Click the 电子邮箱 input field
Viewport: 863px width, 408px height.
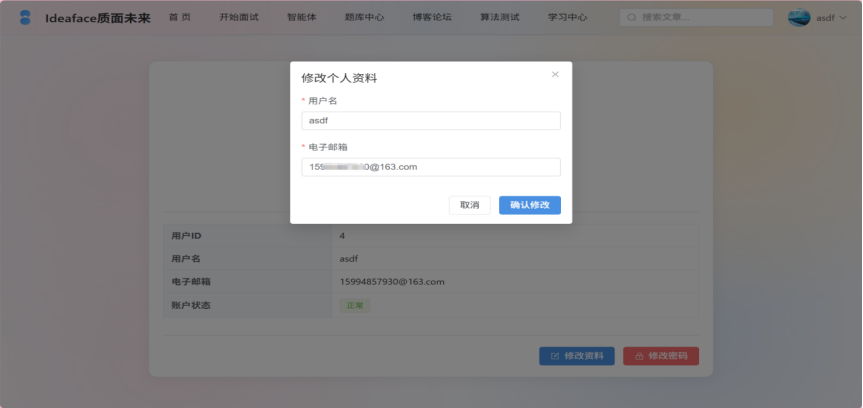coord(431,167)
